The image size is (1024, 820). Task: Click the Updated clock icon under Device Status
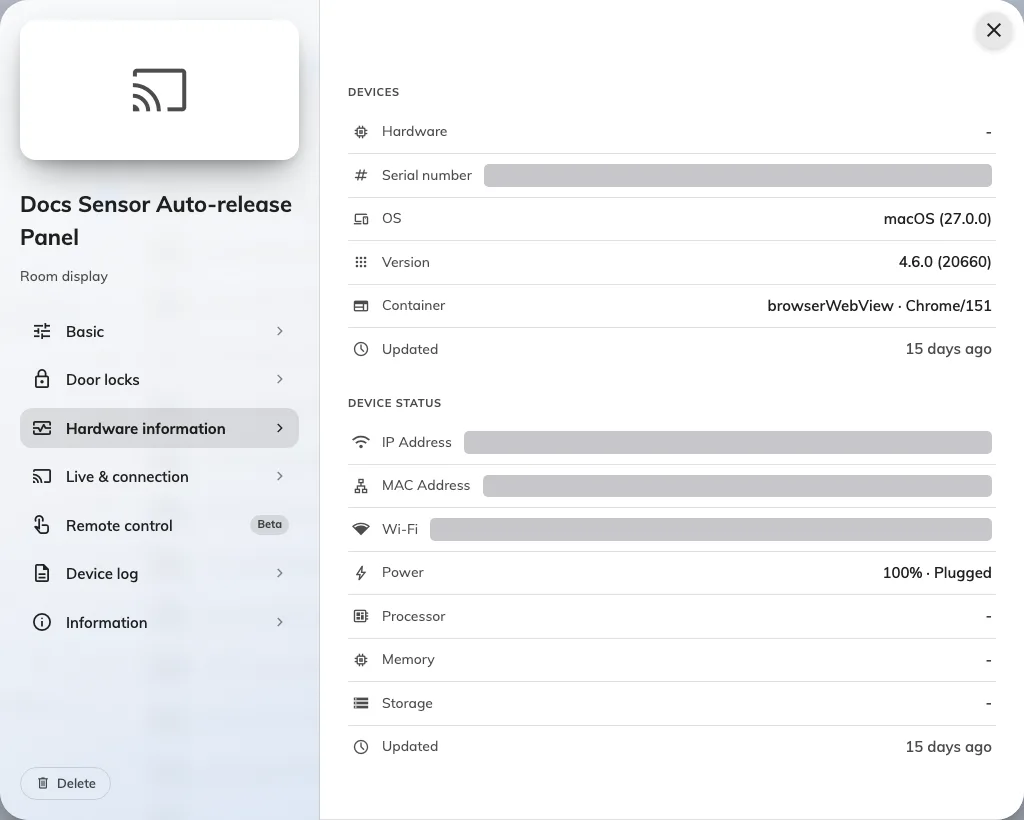coord(360,746)
